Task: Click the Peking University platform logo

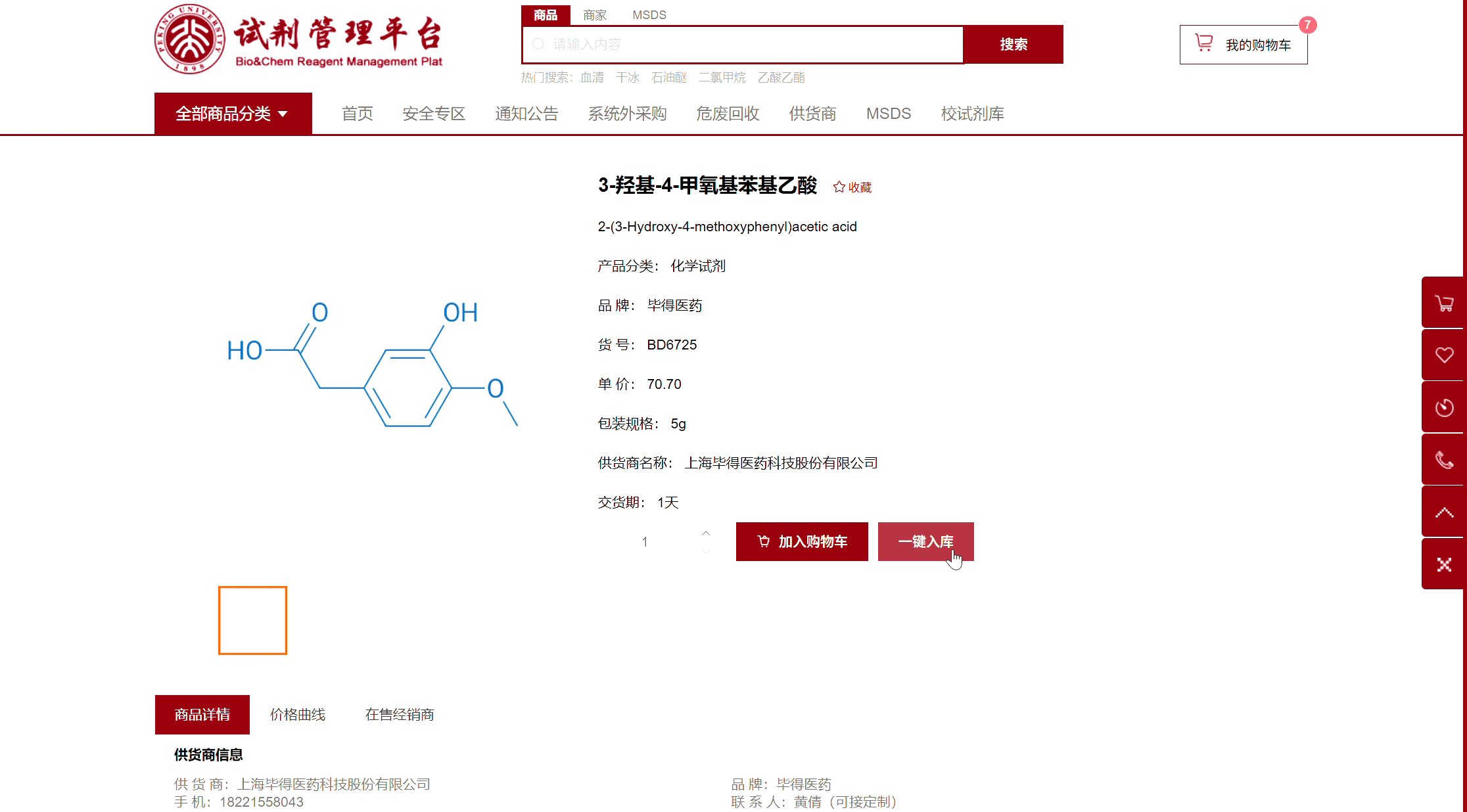Action: point(190,39)
